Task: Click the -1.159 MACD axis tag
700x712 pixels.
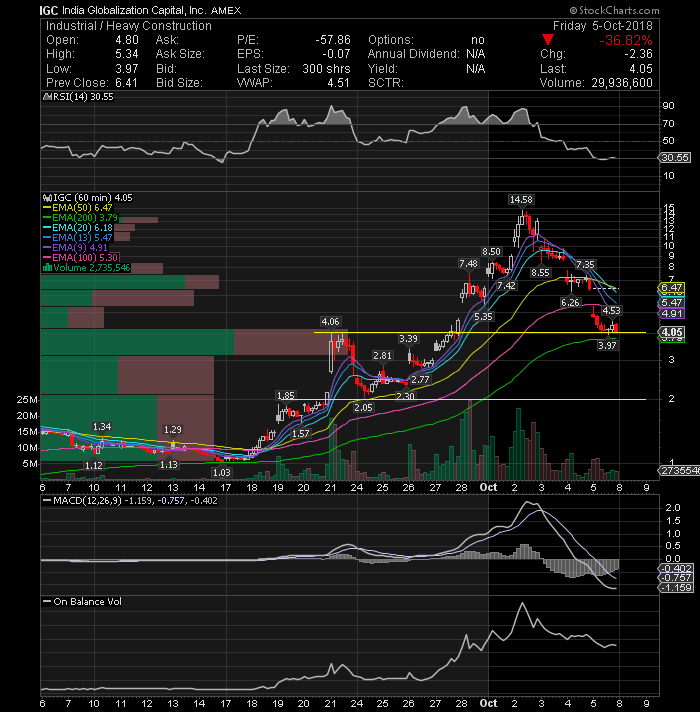Action: click(x=675, y=588)
